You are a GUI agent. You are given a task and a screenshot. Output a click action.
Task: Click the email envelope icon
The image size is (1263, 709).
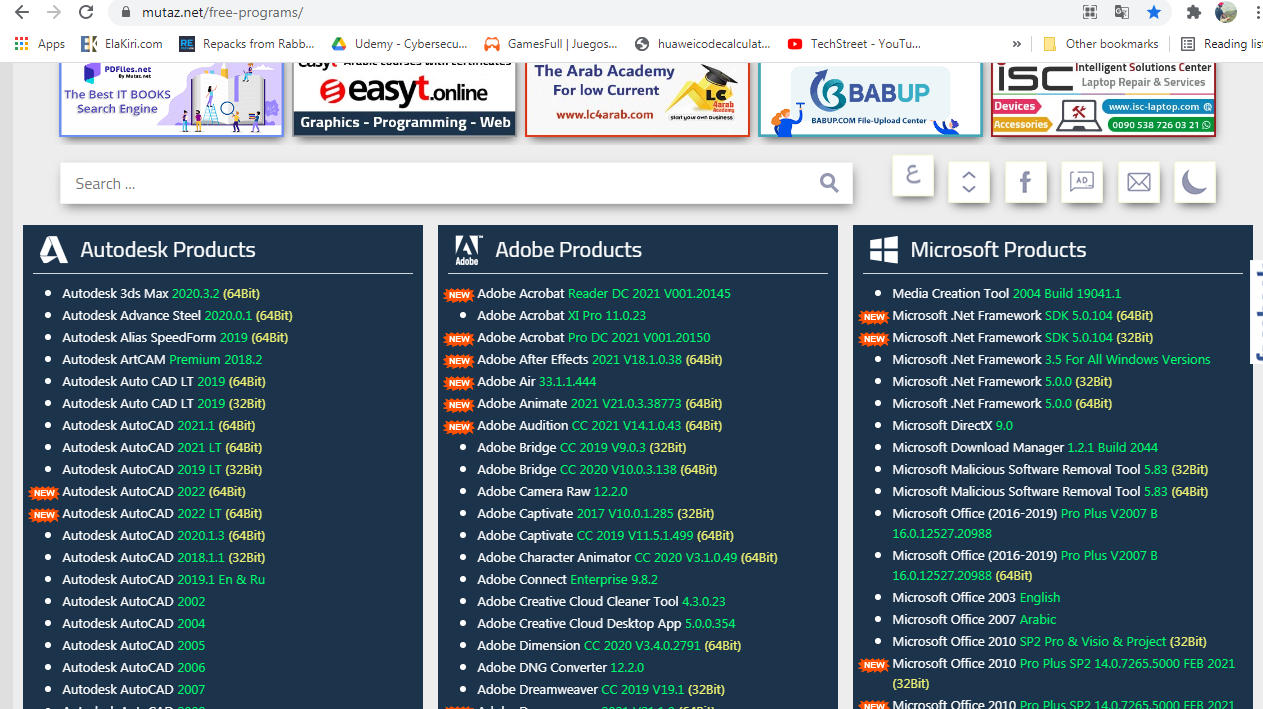(1138, 182)
